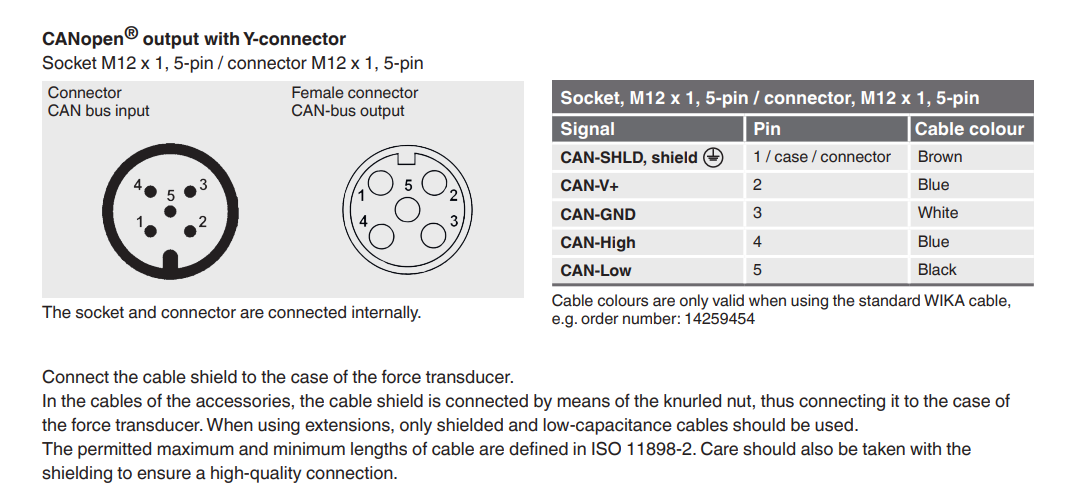Viewport: 1071px width, 497px height.
Task: Click the female CAN-bus output connector diagram
Action: point(406,208)
